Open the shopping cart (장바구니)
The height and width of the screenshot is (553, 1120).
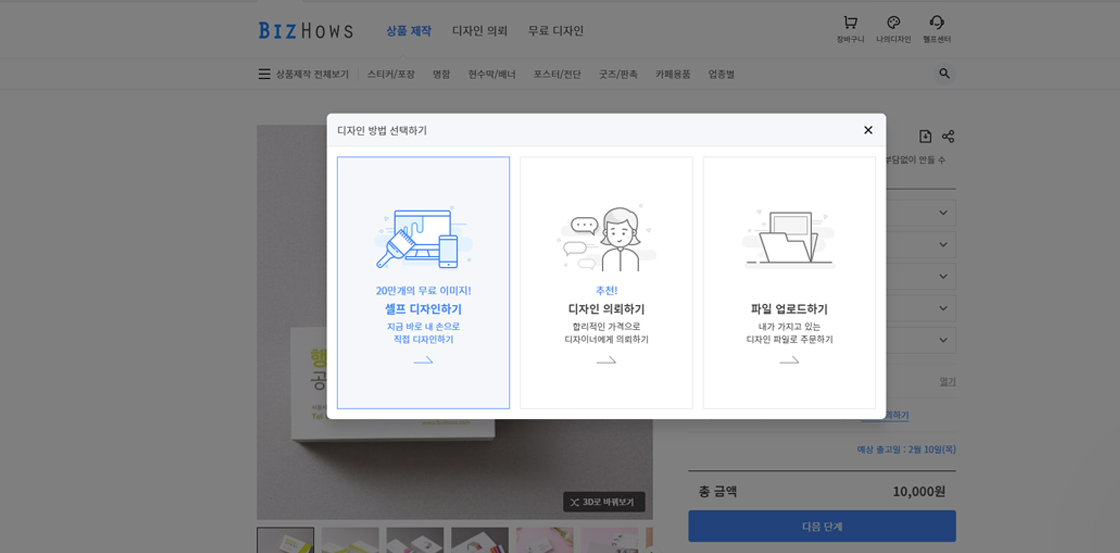point(850,30)
